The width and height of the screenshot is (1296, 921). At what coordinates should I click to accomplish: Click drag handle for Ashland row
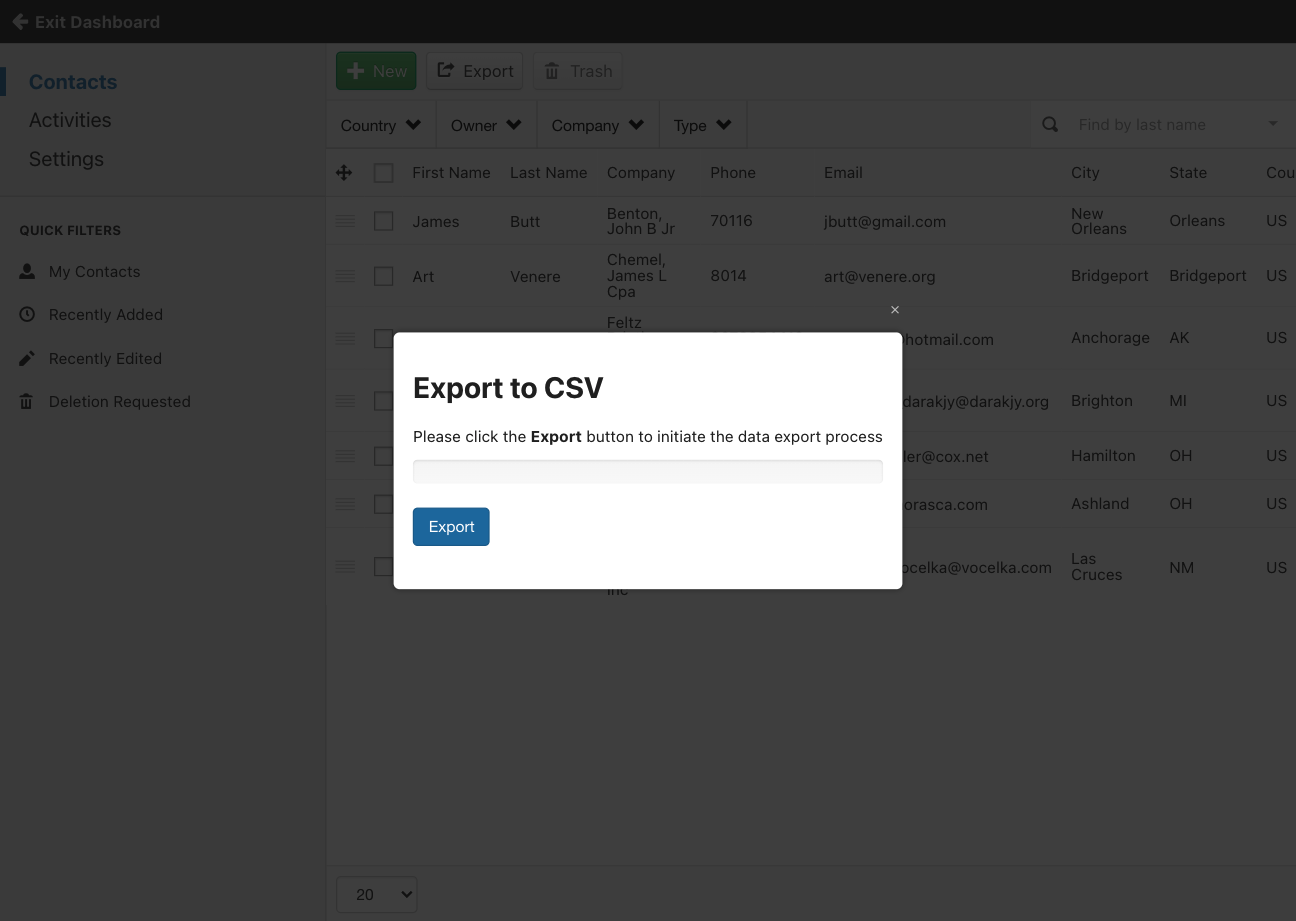[x=345, y=504]
